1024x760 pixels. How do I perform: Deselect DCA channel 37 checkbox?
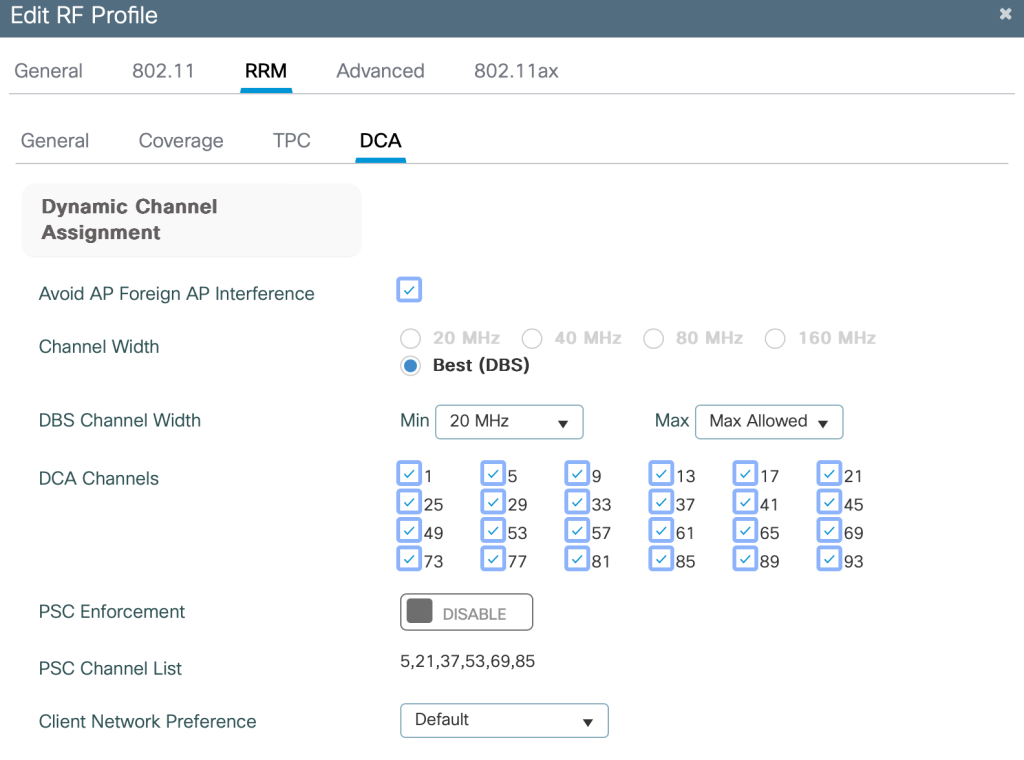(x=661, y=502)
